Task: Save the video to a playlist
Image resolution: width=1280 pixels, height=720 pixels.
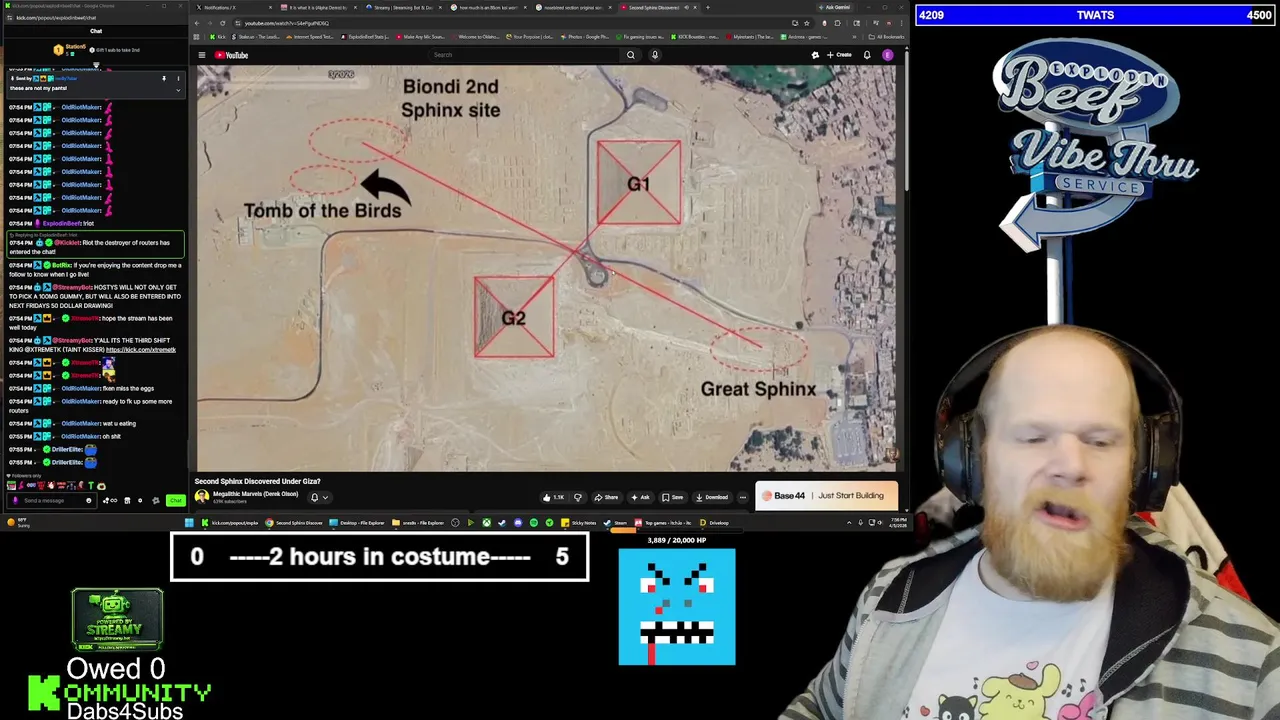Action: tap(673, 497)
